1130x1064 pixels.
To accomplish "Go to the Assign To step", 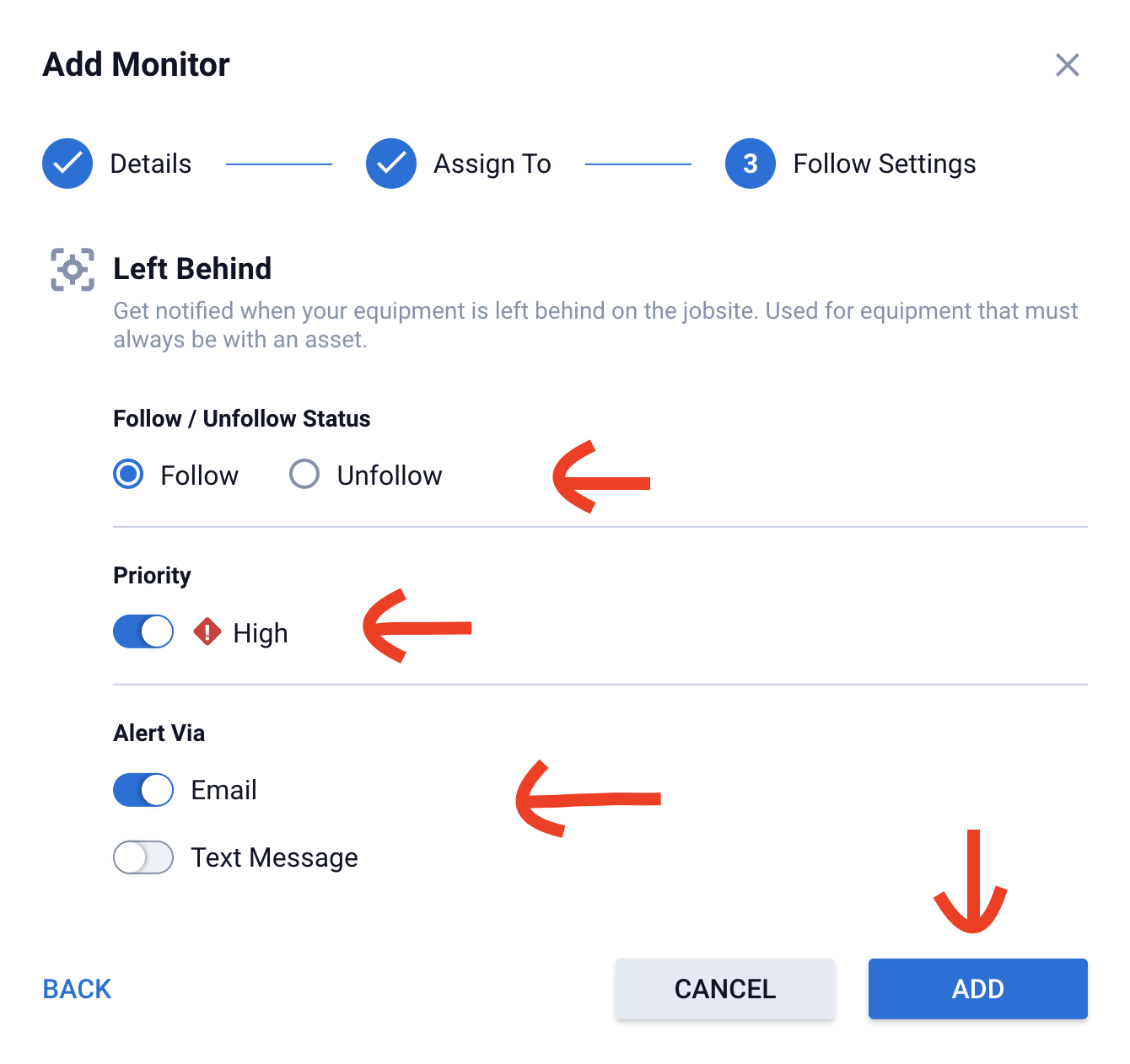I will [x=492, y=164].
